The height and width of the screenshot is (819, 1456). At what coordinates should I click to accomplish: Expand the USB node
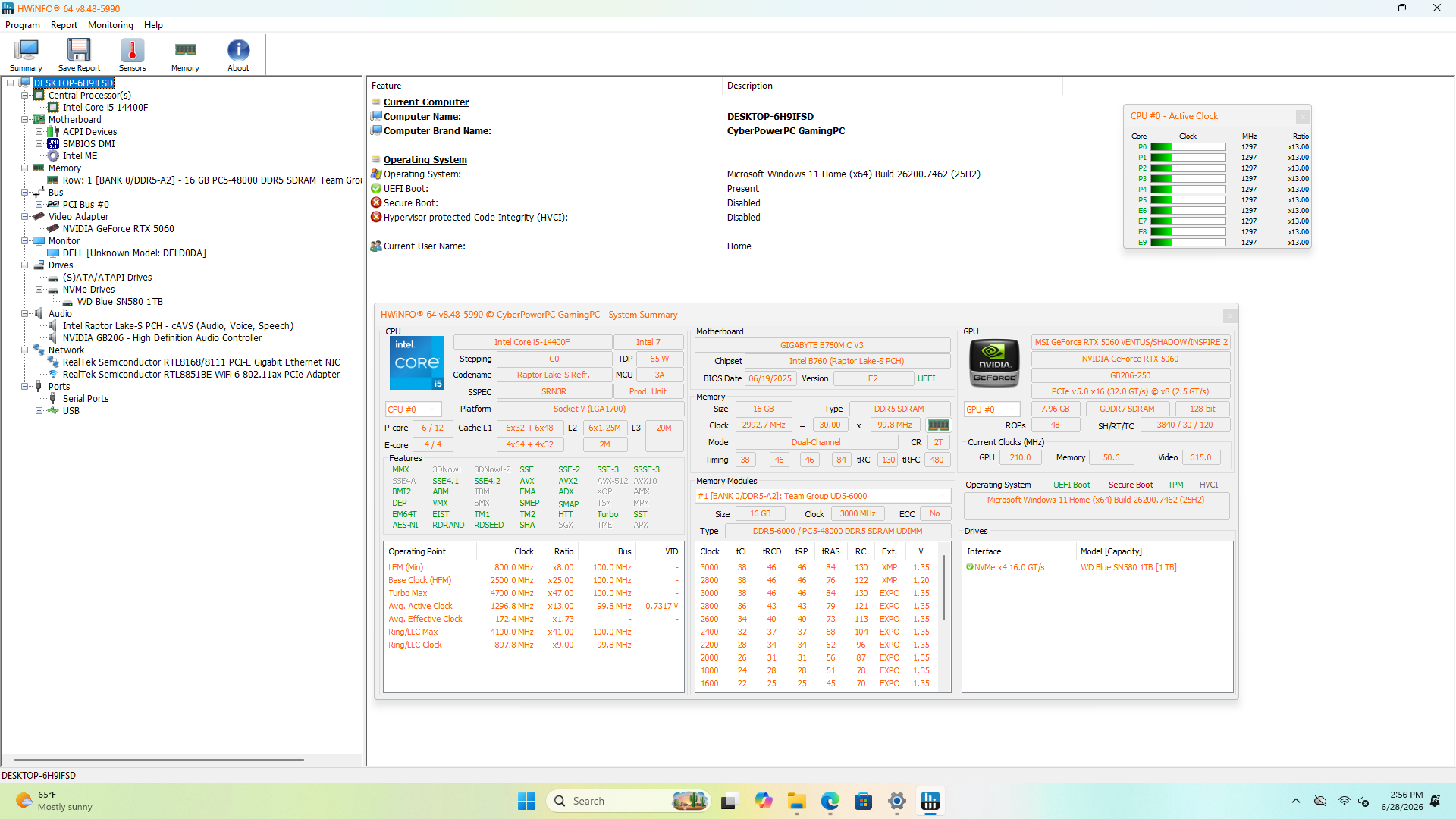click(39, 411)
